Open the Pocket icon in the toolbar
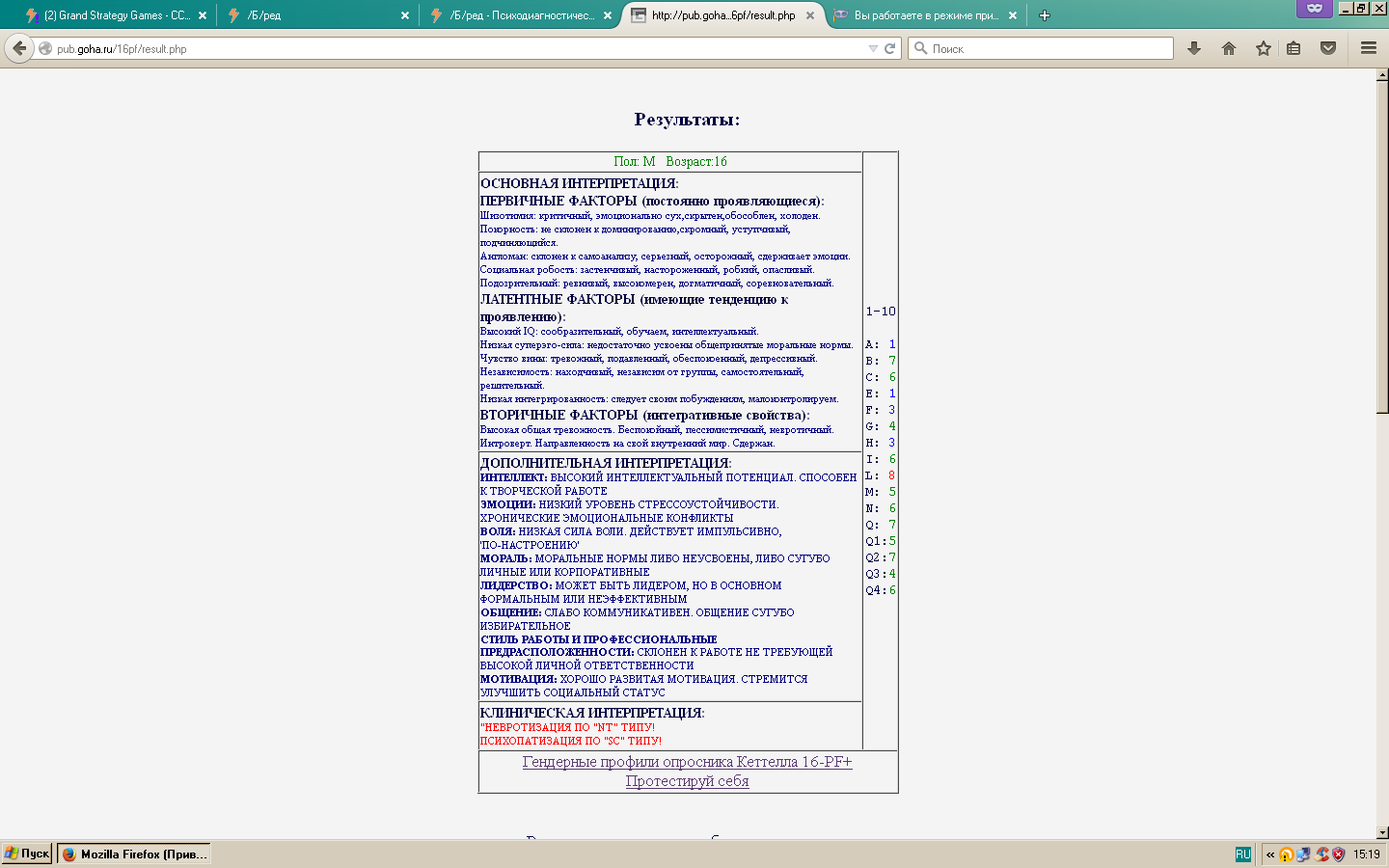Screen dimensions: 1389x868 pos(1328,48)
